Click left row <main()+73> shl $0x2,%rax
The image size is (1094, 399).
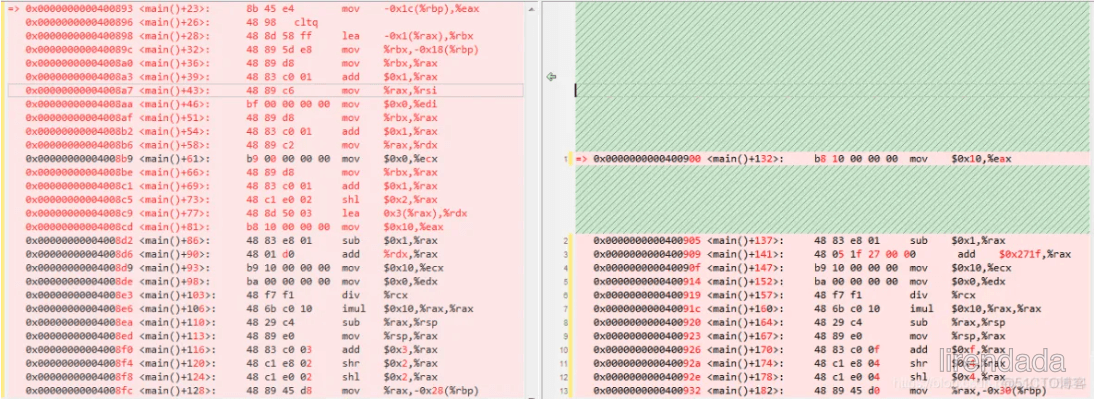click(265, 200)
